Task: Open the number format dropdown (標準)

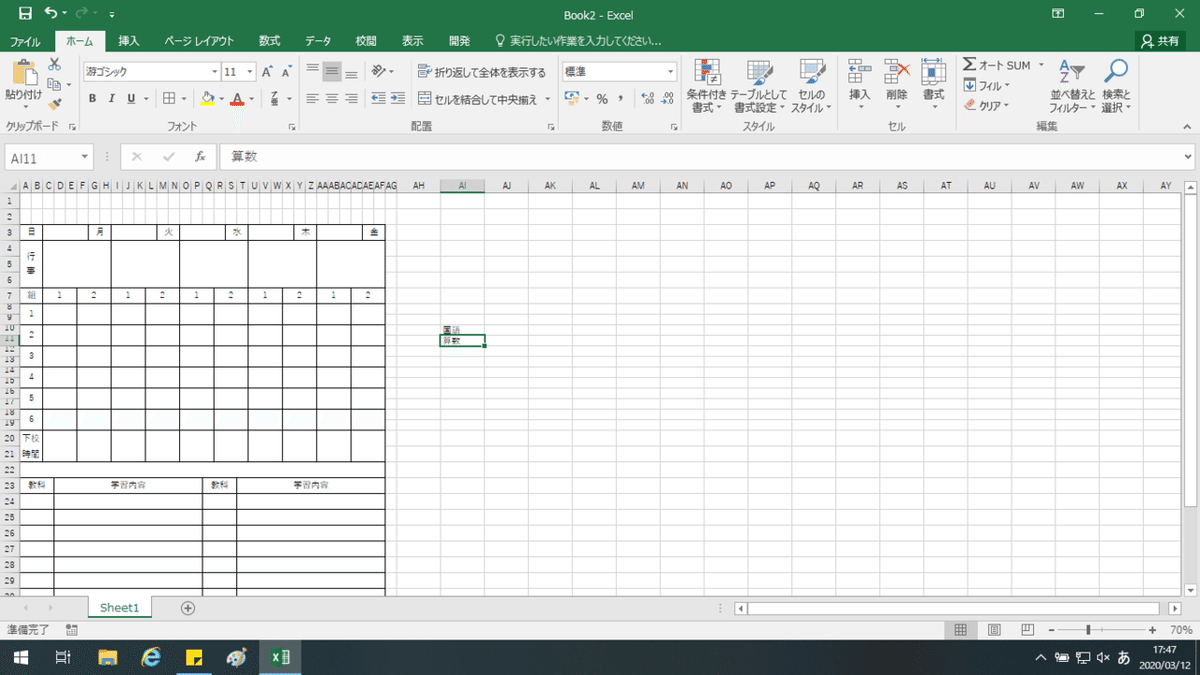Action: pyautogui.click(x=672, y=72)
